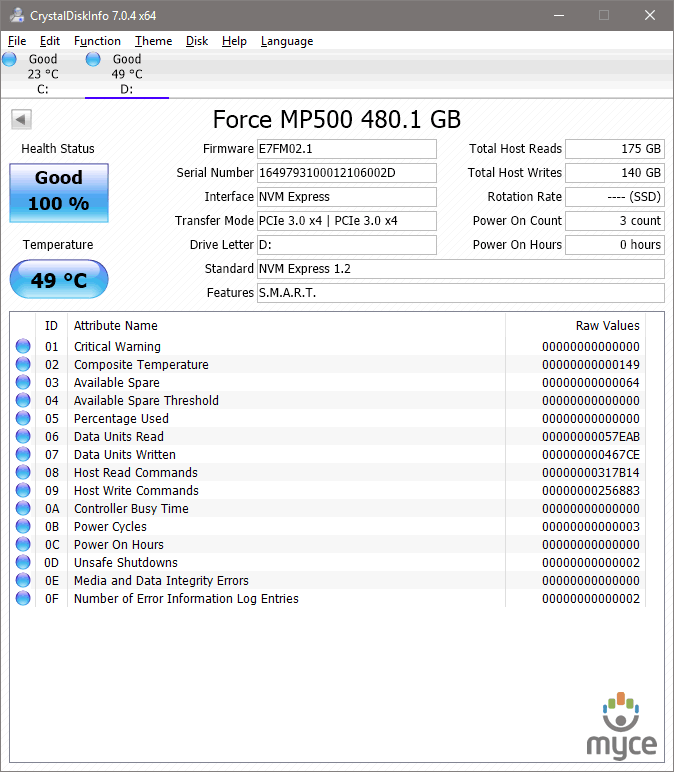This screenshot has height=772, width=674.
Task: Click status icon for Controller Busy Time row
Action: coord(23,508)
